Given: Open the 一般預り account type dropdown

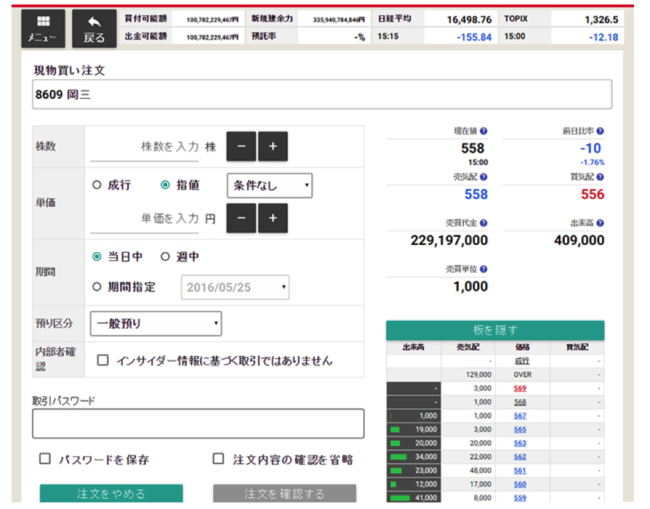Looking at the screenshot, I should click(x=156, y=324).
